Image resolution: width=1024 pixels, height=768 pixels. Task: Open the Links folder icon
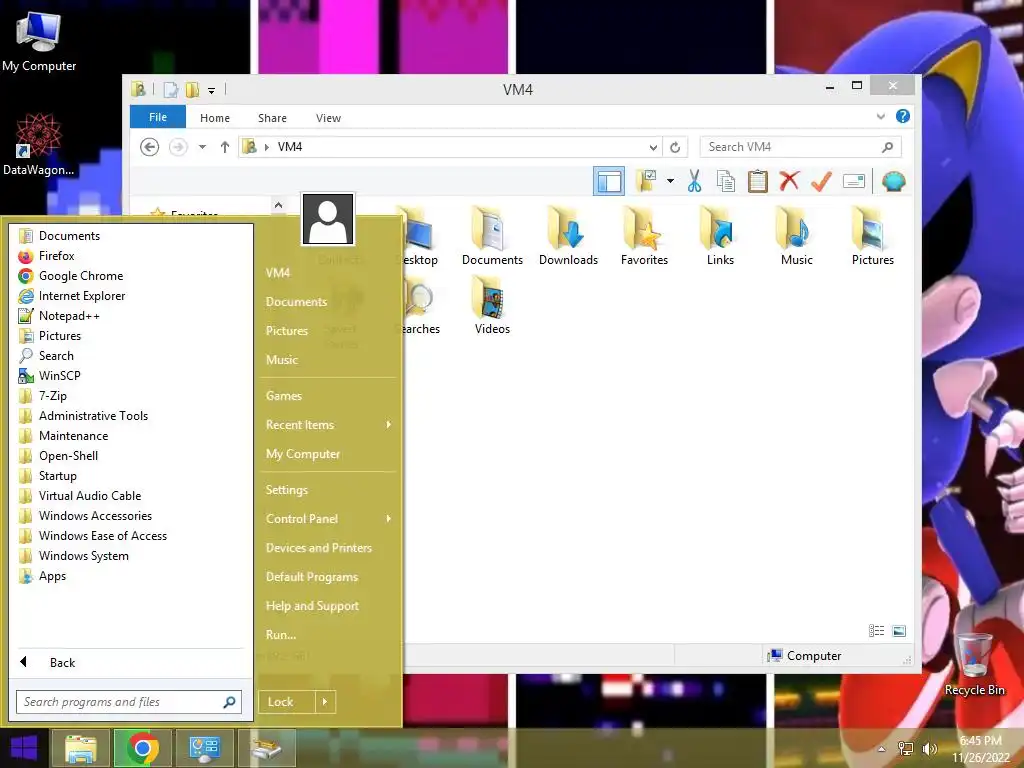(720, 236)
